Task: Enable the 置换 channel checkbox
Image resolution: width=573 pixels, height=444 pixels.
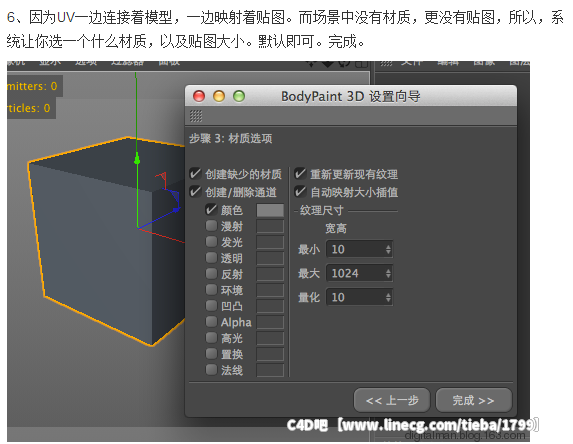Action: click(x=211, y=353)
